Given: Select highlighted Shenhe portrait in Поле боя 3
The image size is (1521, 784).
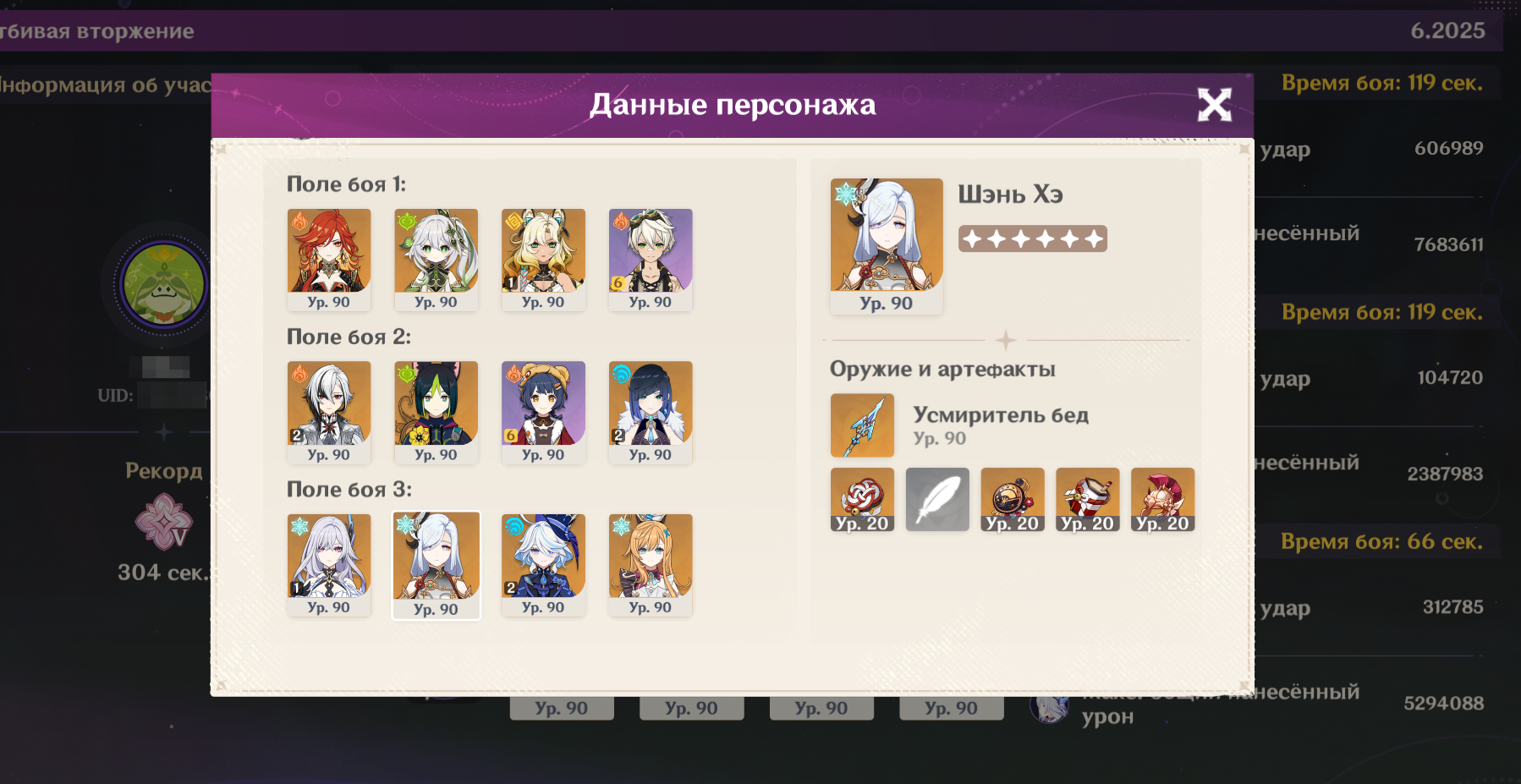Looking at the screenshot, I should pos(437,565).
